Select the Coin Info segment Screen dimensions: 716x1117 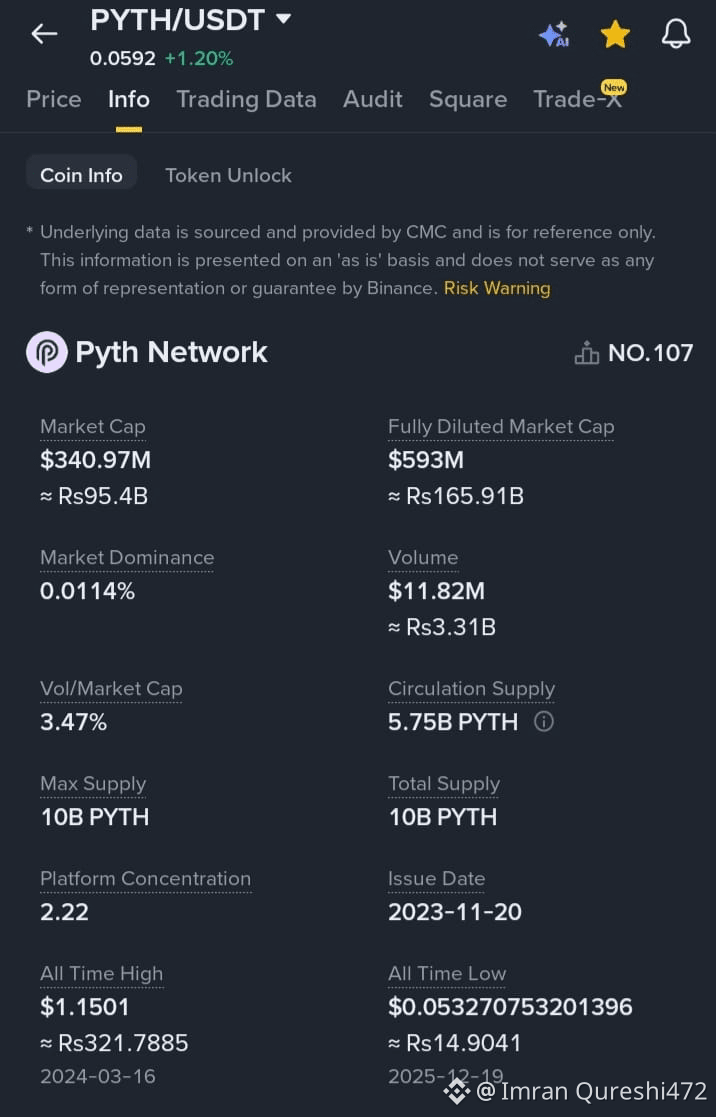coord(81,174)
